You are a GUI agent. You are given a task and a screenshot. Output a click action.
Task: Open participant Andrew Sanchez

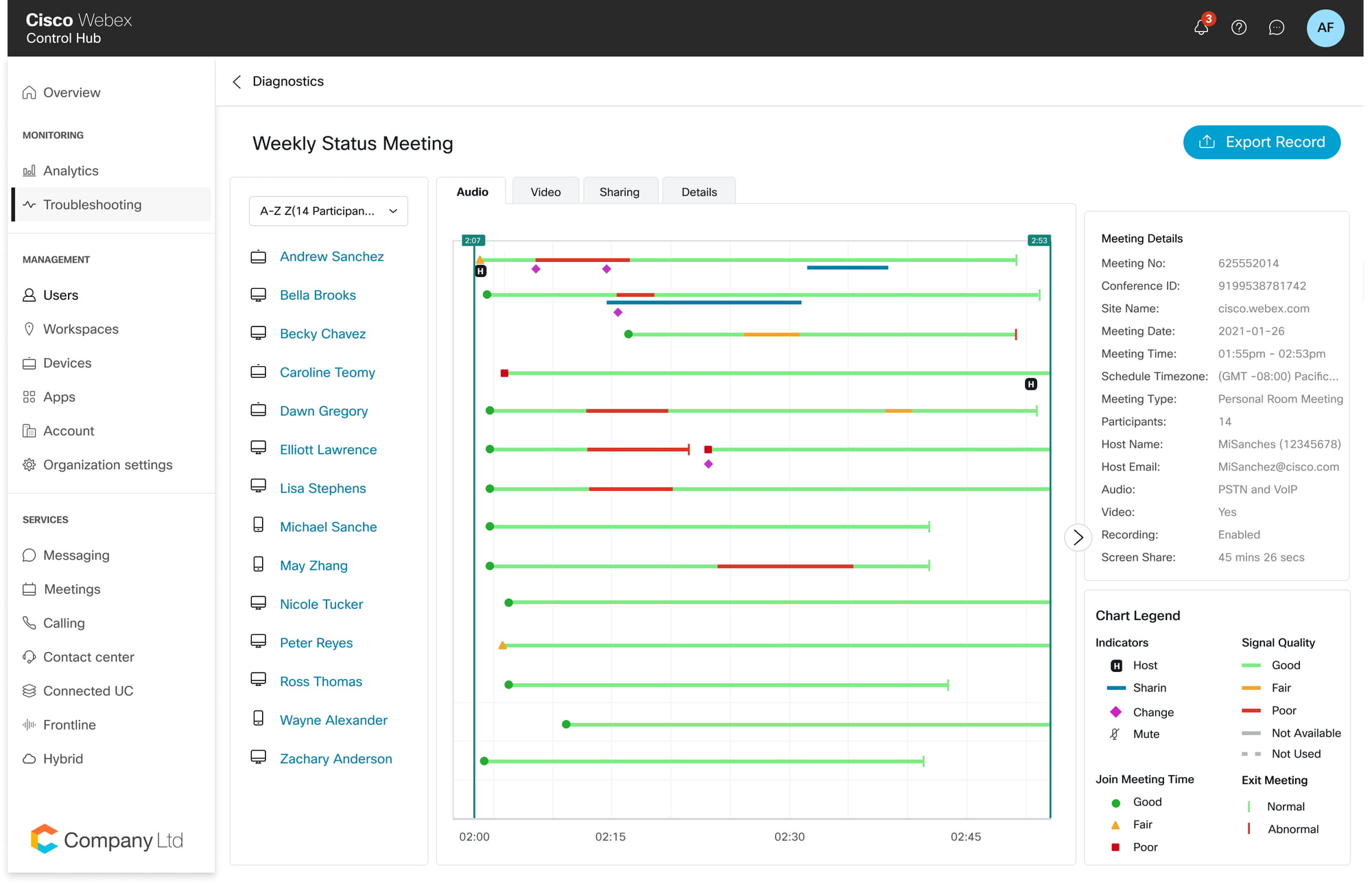pos(331,256)
